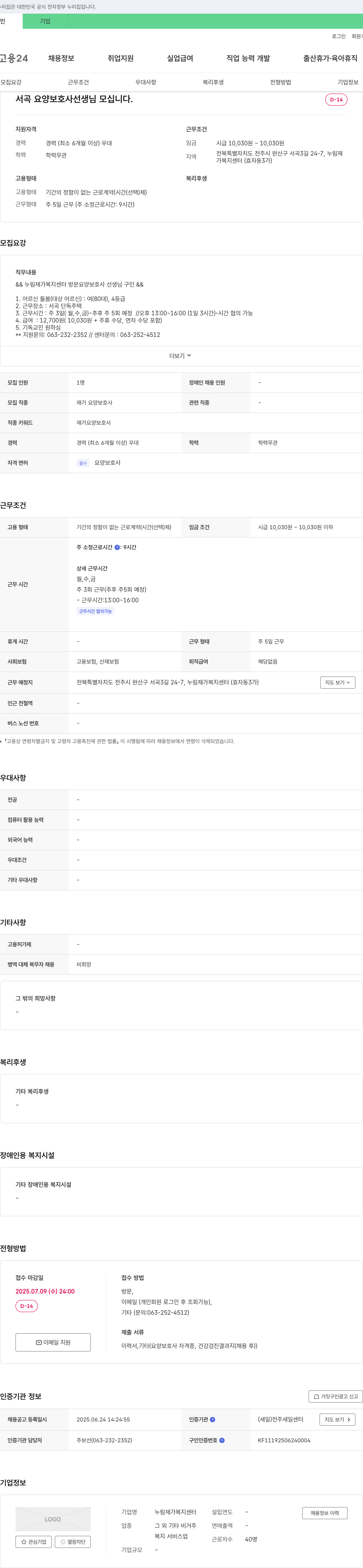This screenshot has width=363, height=1568.
Task: Click the 필수 tag beside 요양보호사
Action: click(83, 463)
